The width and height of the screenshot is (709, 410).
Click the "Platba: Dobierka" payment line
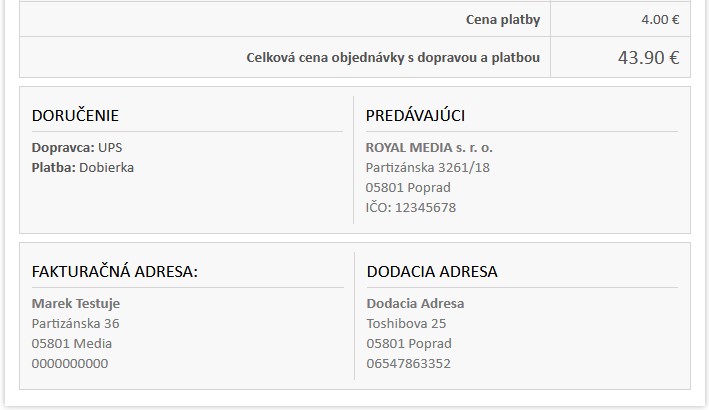(x=83, y=167)
